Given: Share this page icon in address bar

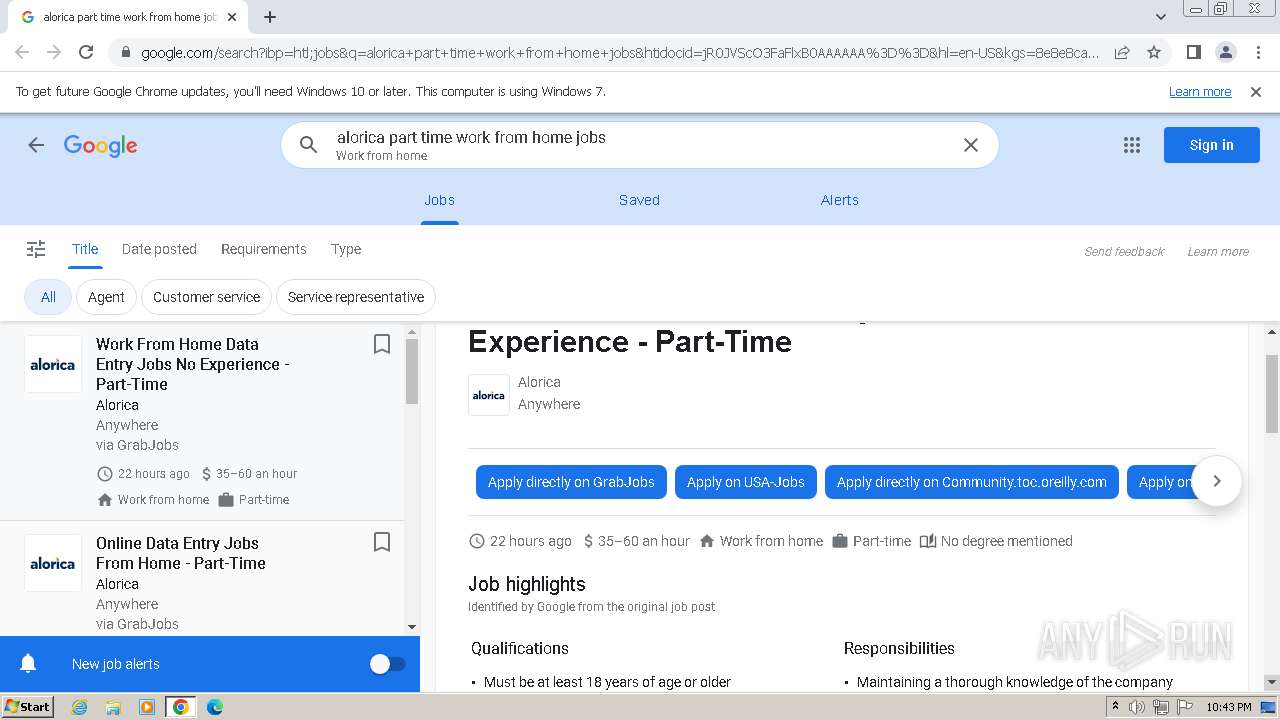Looking at the screenshot, I should click(1122, 52).
